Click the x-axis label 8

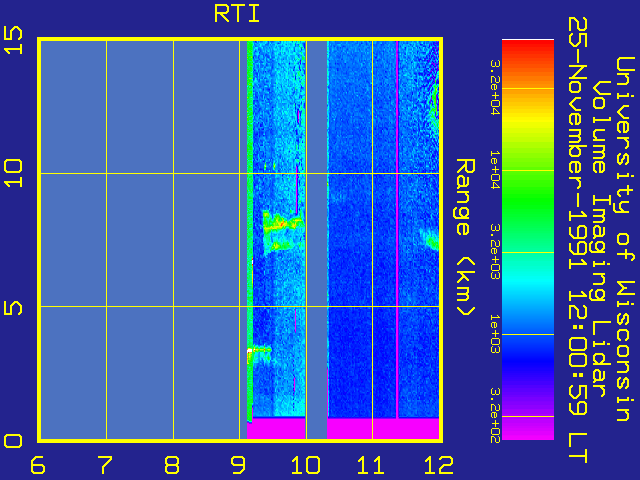[172, 465]
